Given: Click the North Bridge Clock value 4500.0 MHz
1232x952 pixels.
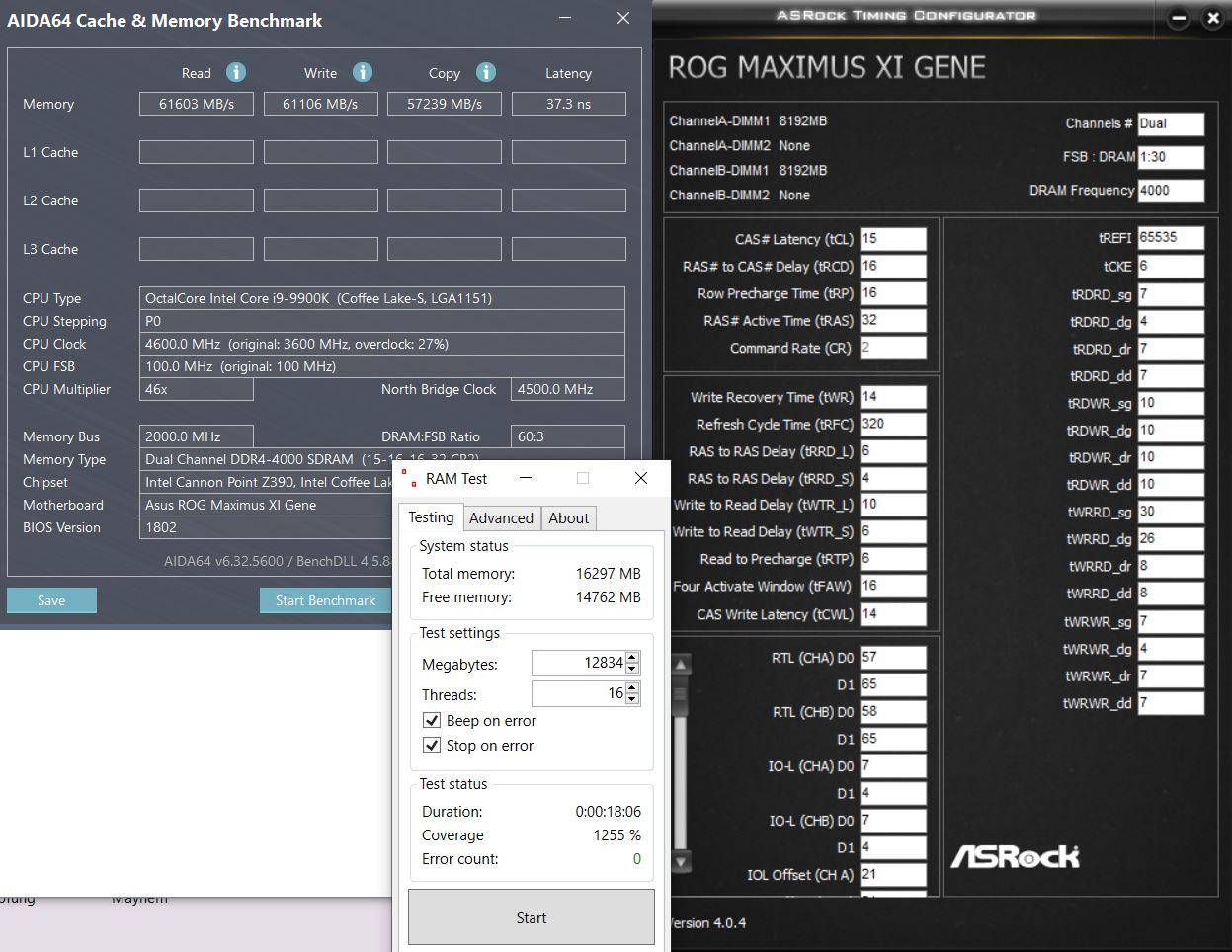Looking at the screenshot, I should pos(568,389).
